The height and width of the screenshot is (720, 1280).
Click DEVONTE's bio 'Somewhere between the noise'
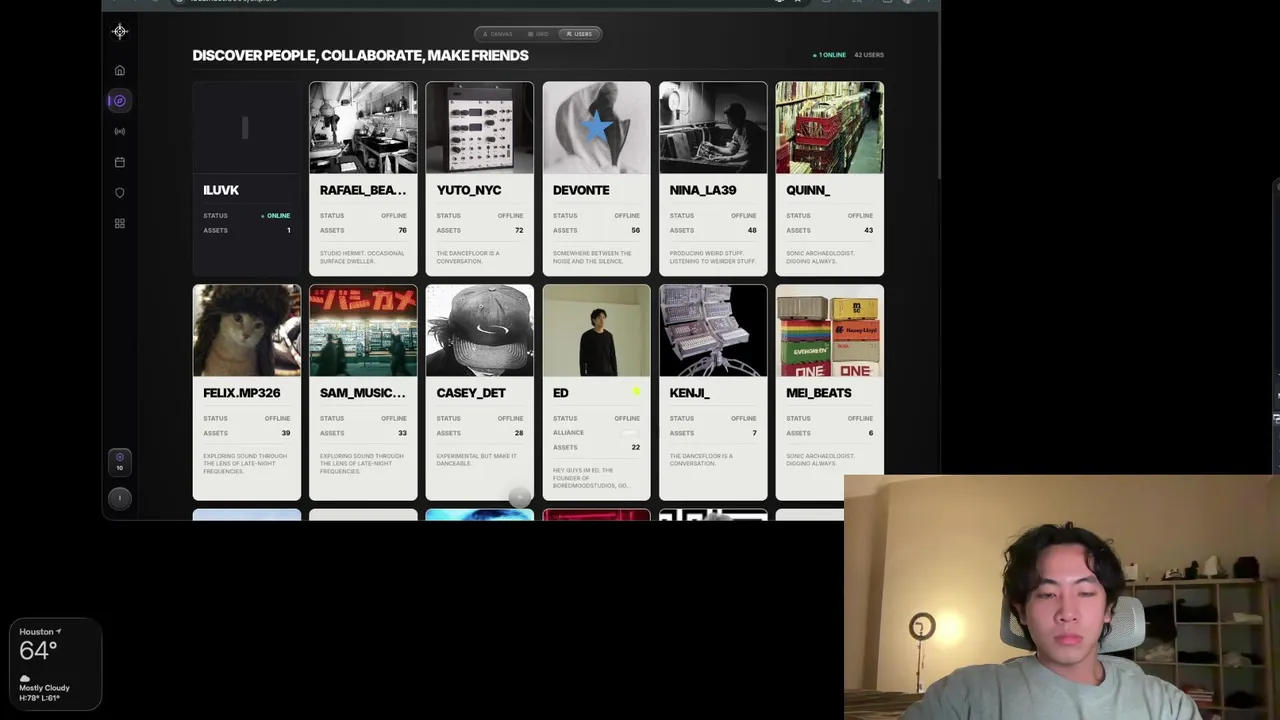[592, 257]
